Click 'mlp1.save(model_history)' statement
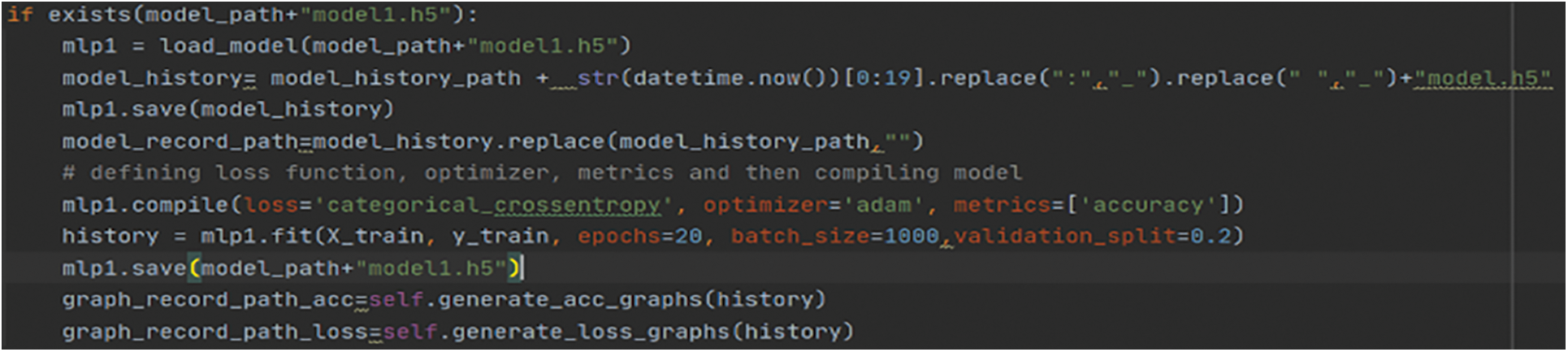 (227, 110)
